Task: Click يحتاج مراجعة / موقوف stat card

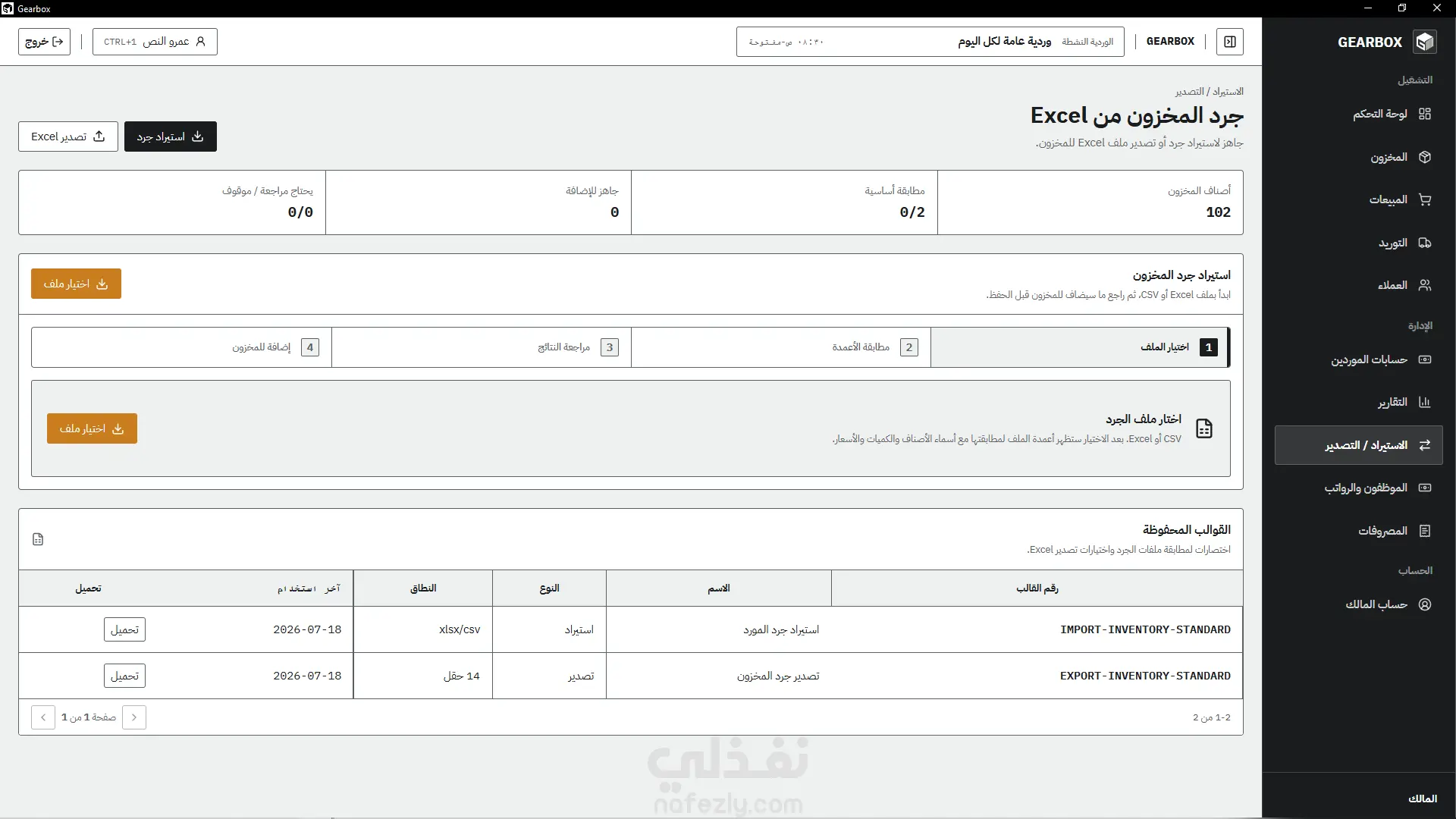Action: tap(172, 202)
